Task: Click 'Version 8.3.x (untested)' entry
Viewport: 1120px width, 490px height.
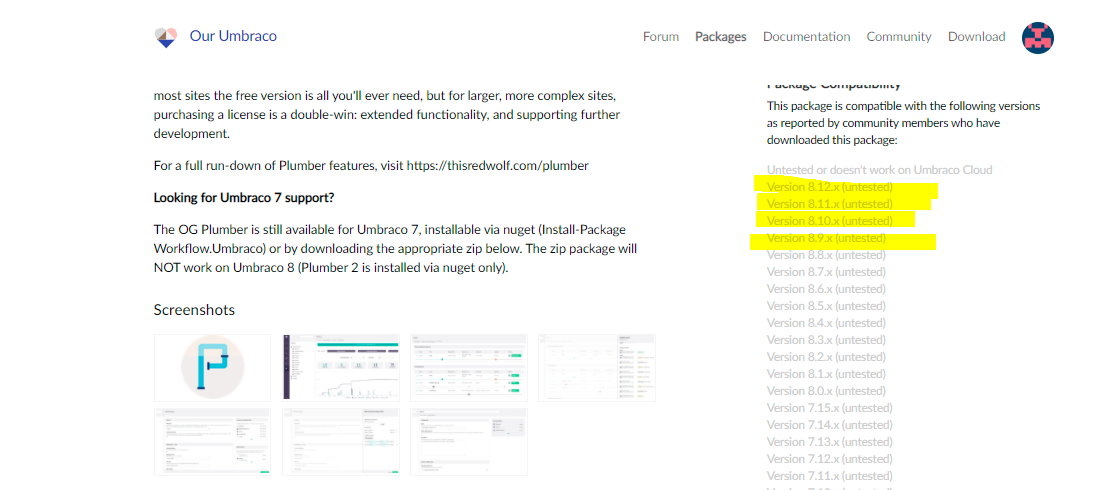Action: pyautogui.click(x=826, y=340)
